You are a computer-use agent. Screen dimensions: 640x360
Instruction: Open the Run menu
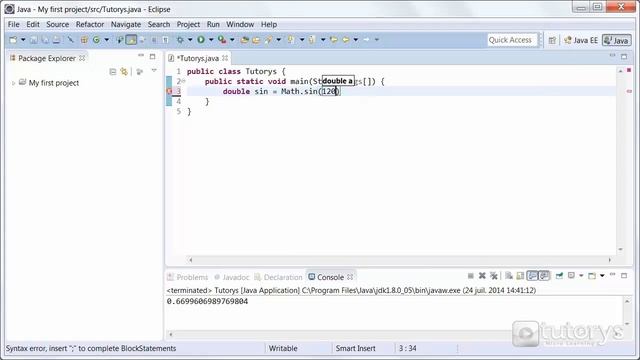213,24
